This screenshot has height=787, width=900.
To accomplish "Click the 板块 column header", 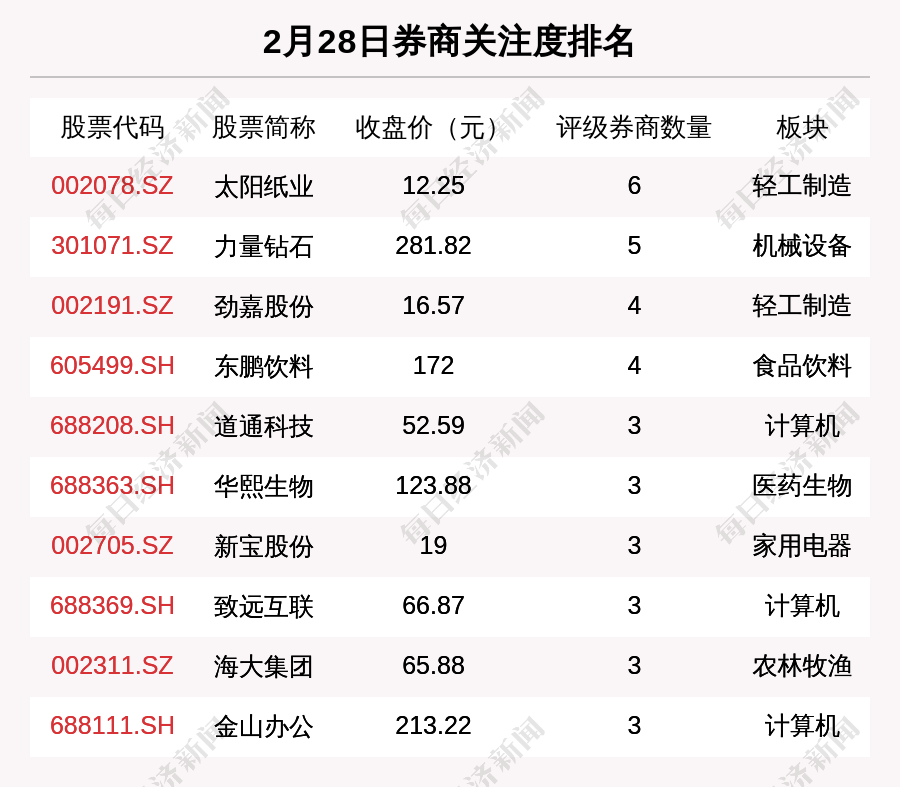I will point(802,127).
